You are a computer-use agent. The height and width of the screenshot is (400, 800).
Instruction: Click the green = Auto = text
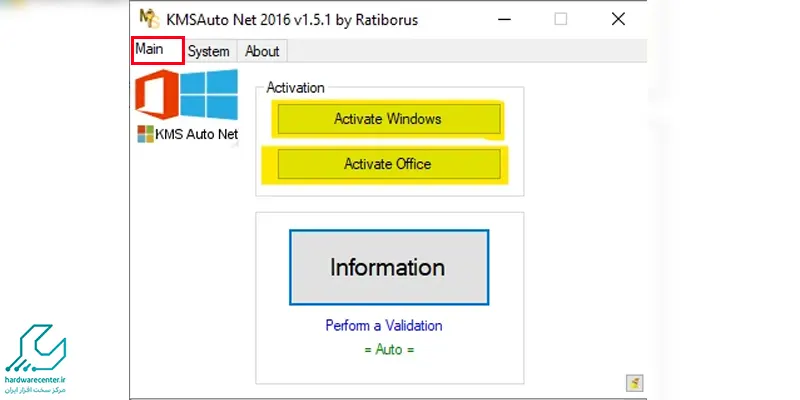coord(389,350)
